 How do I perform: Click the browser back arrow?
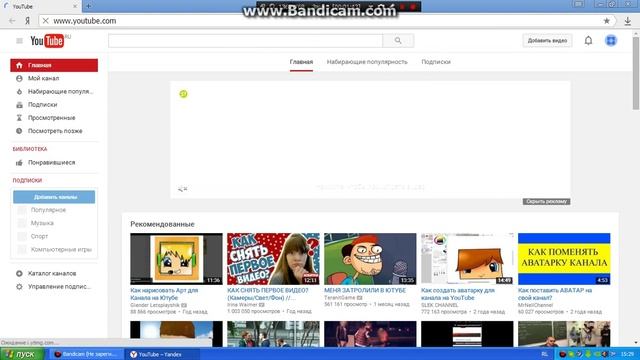[x=12, y=21]
